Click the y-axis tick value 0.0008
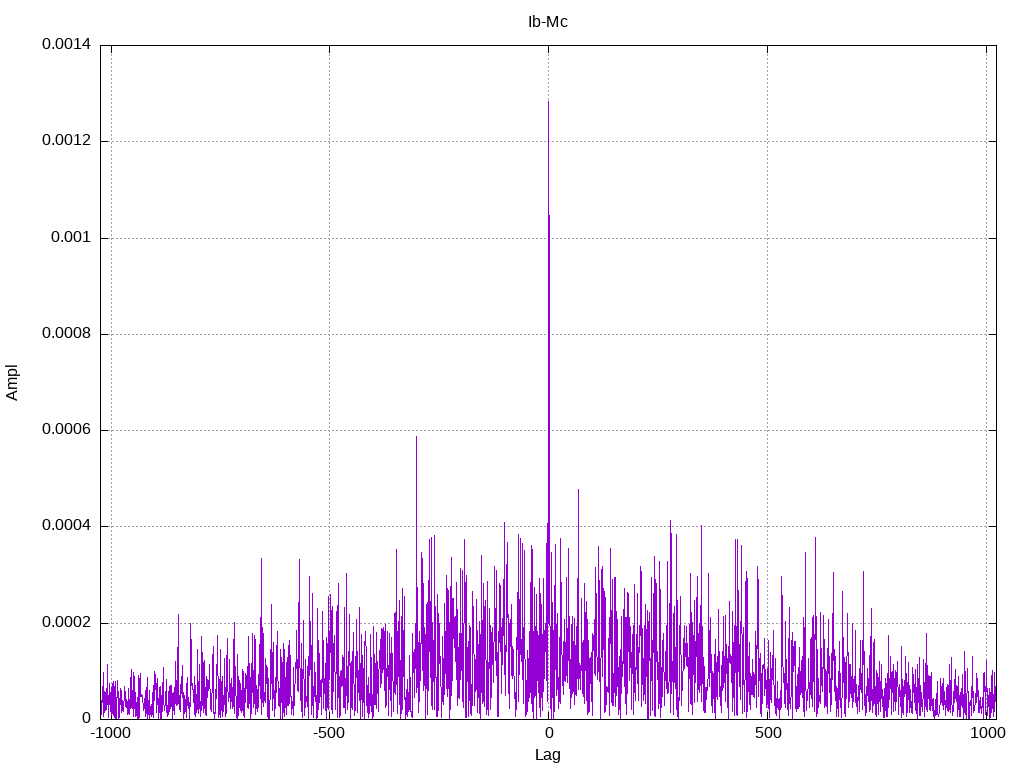 click(67, 333)
